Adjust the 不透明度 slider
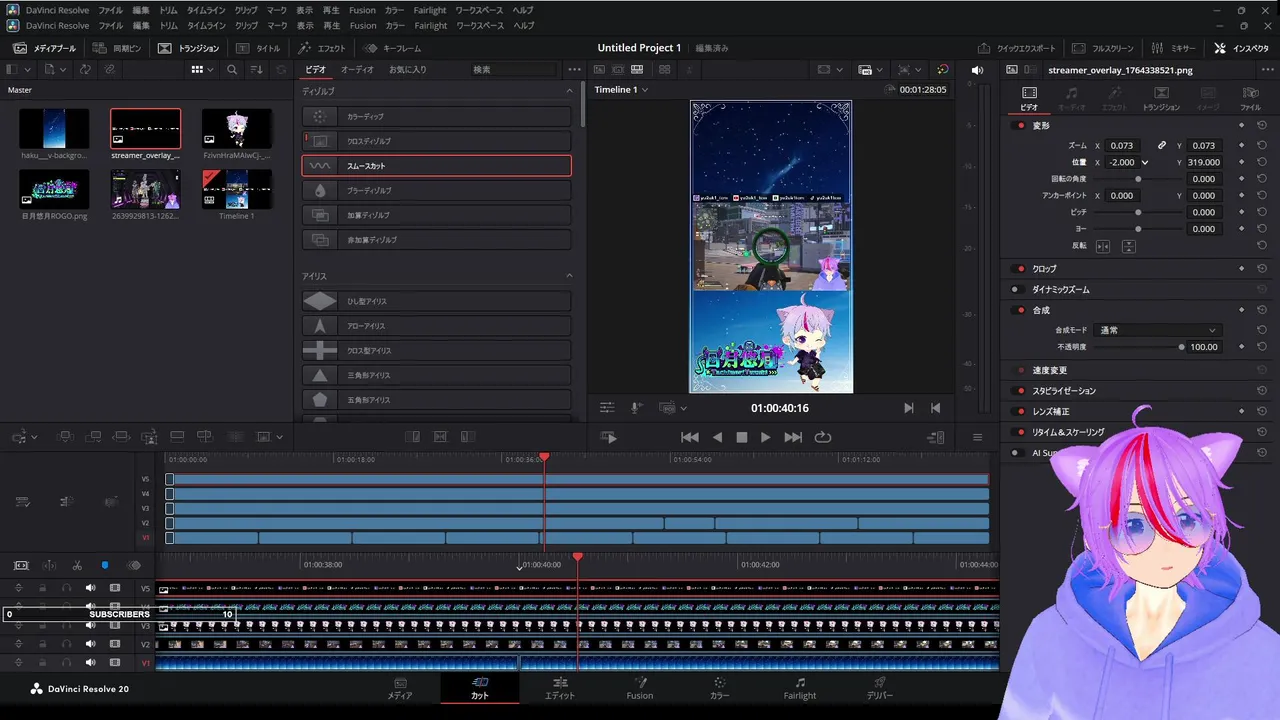1280x720 pixels. (1181, 347)
